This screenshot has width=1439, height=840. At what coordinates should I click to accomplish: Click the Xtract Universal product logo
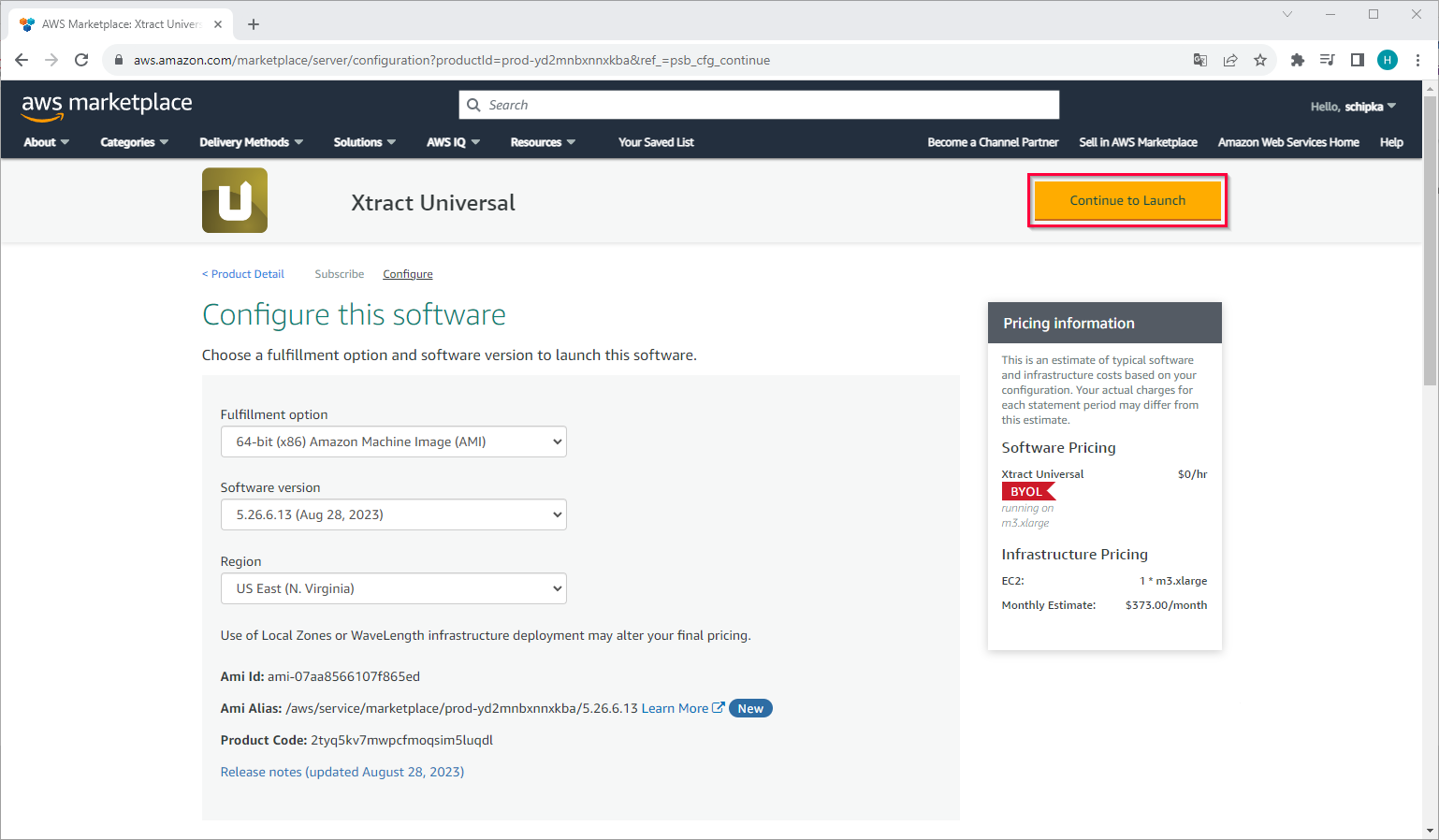point(235,200)
